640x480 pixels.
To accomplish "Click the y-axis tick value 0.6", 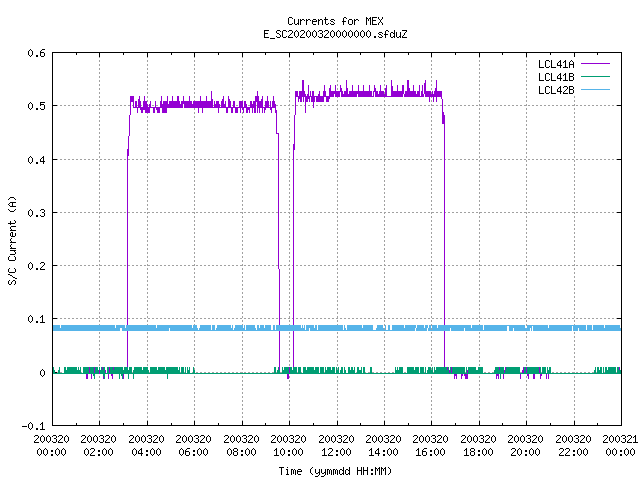I will coord(36,53).
